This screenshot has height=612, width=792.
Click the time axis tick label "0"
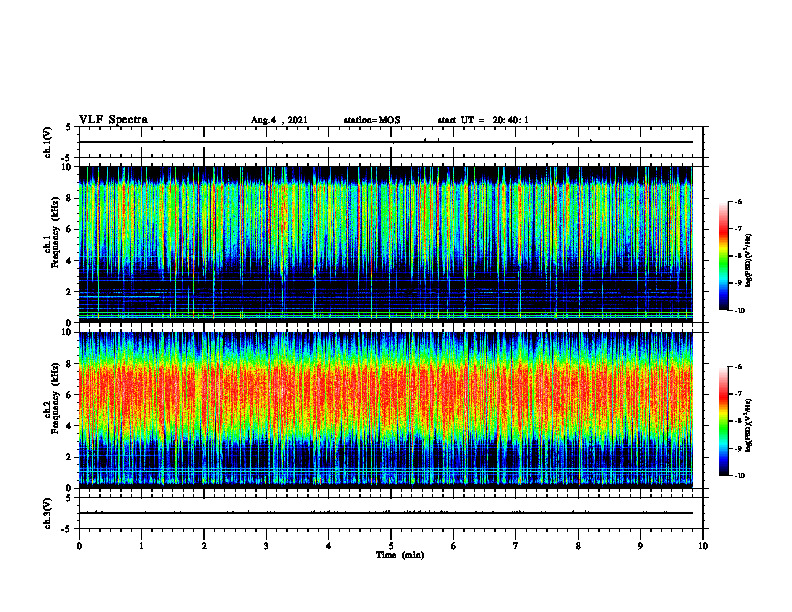(79, 546)
